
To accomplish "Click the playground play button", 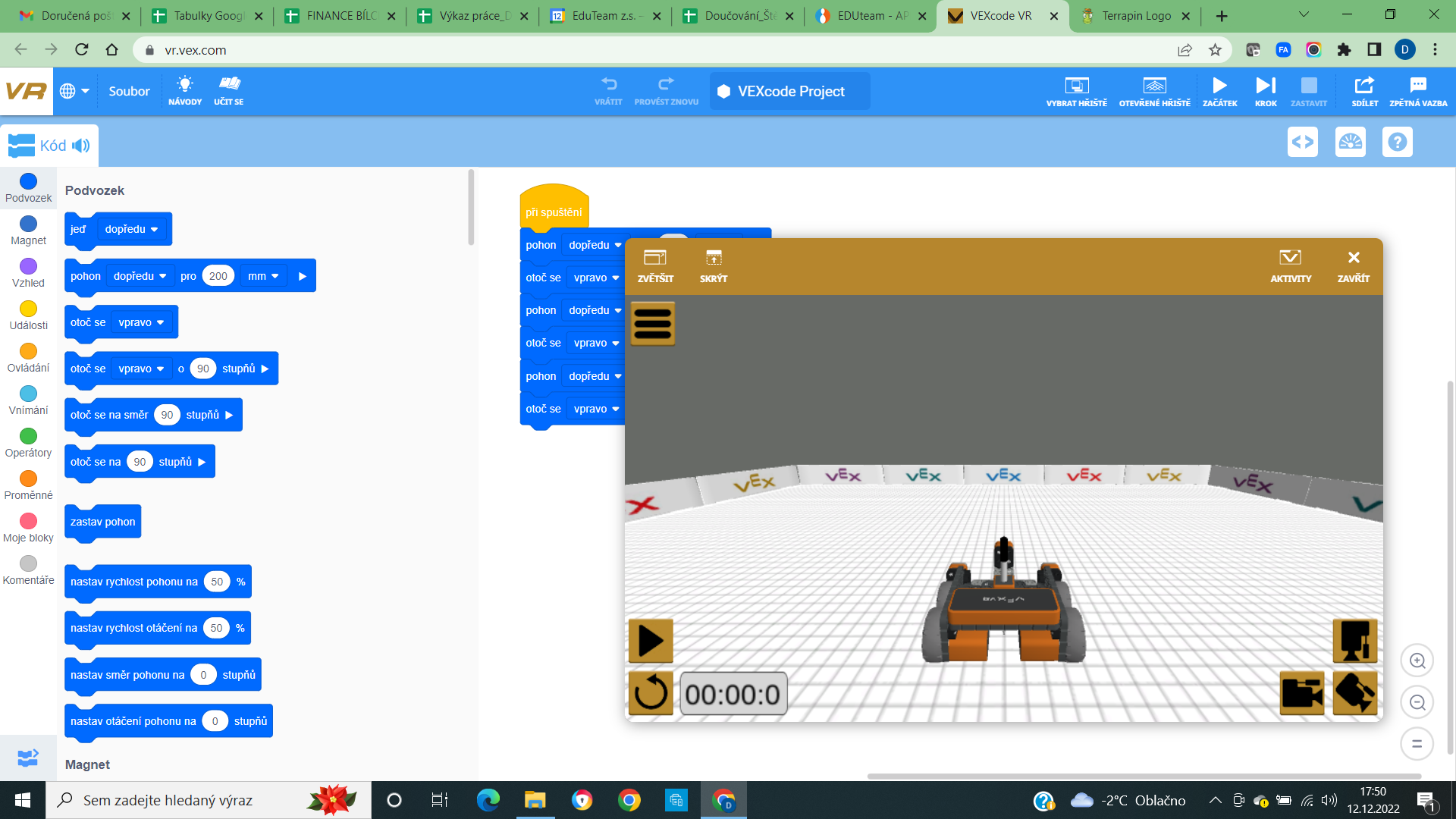I will [650, 641].
